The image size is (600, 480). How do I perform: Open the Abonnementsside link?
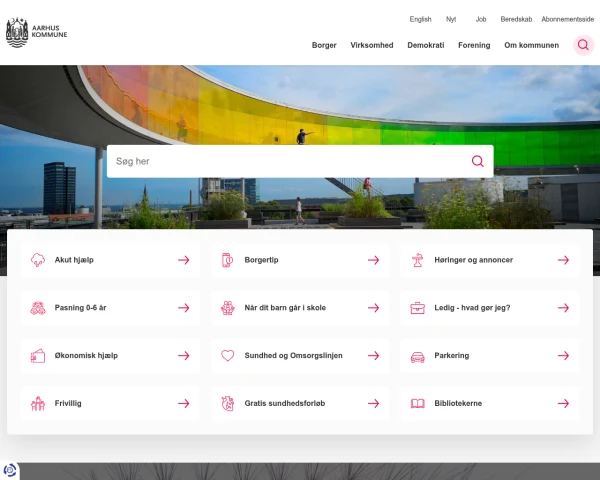(567, 19)
